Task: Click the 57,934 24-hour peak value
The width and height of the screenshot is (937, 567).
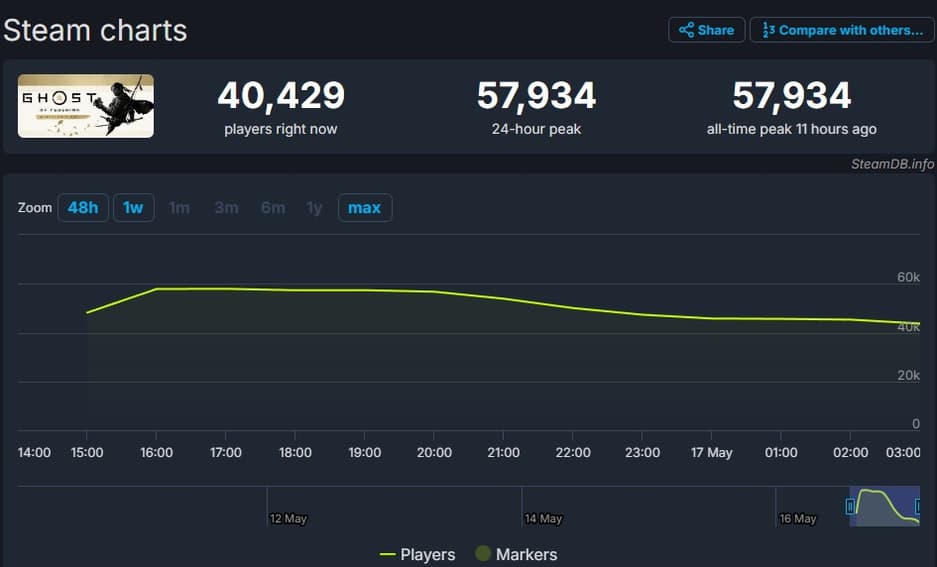Action: tap(536, 96)
